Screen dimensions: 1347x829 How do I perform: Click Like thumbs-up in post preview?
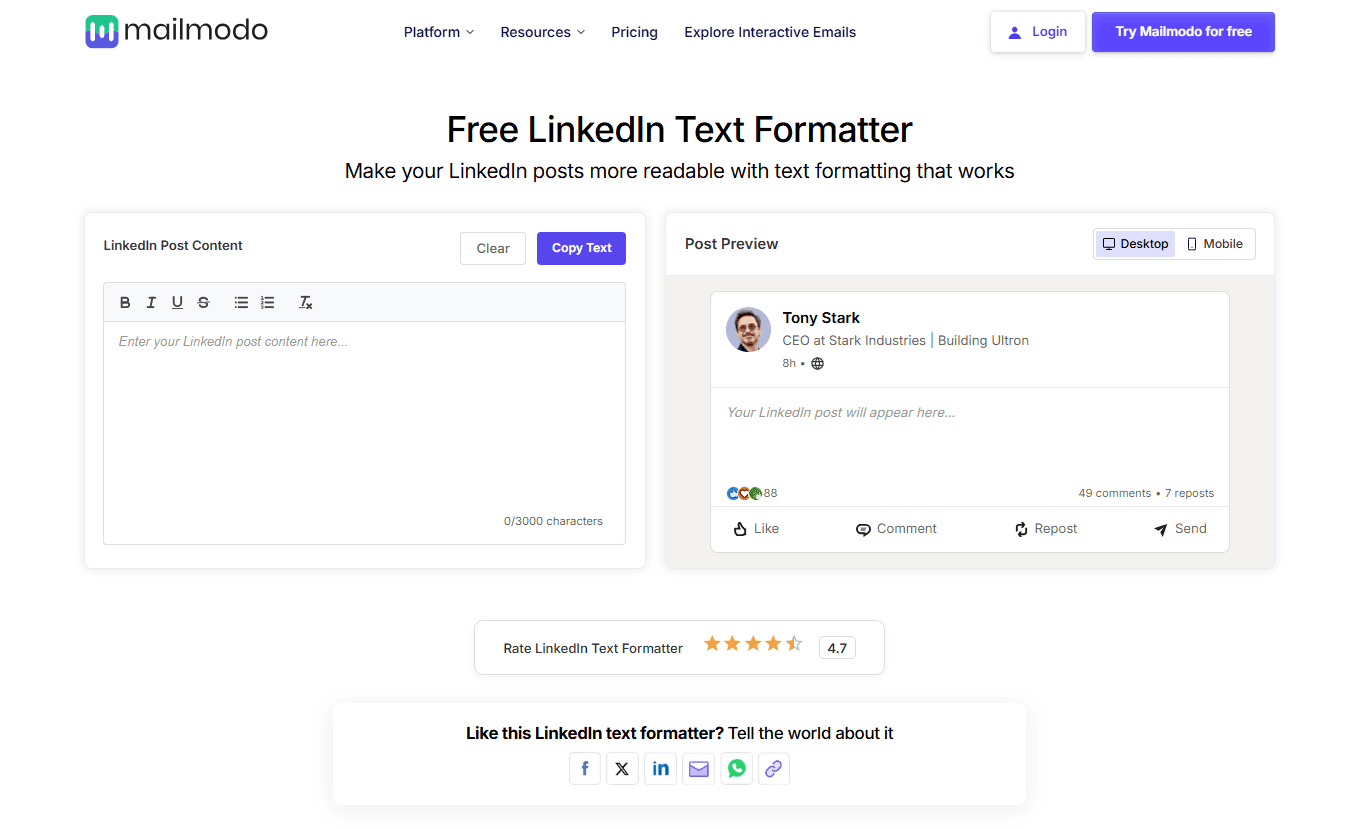point(756,529)
